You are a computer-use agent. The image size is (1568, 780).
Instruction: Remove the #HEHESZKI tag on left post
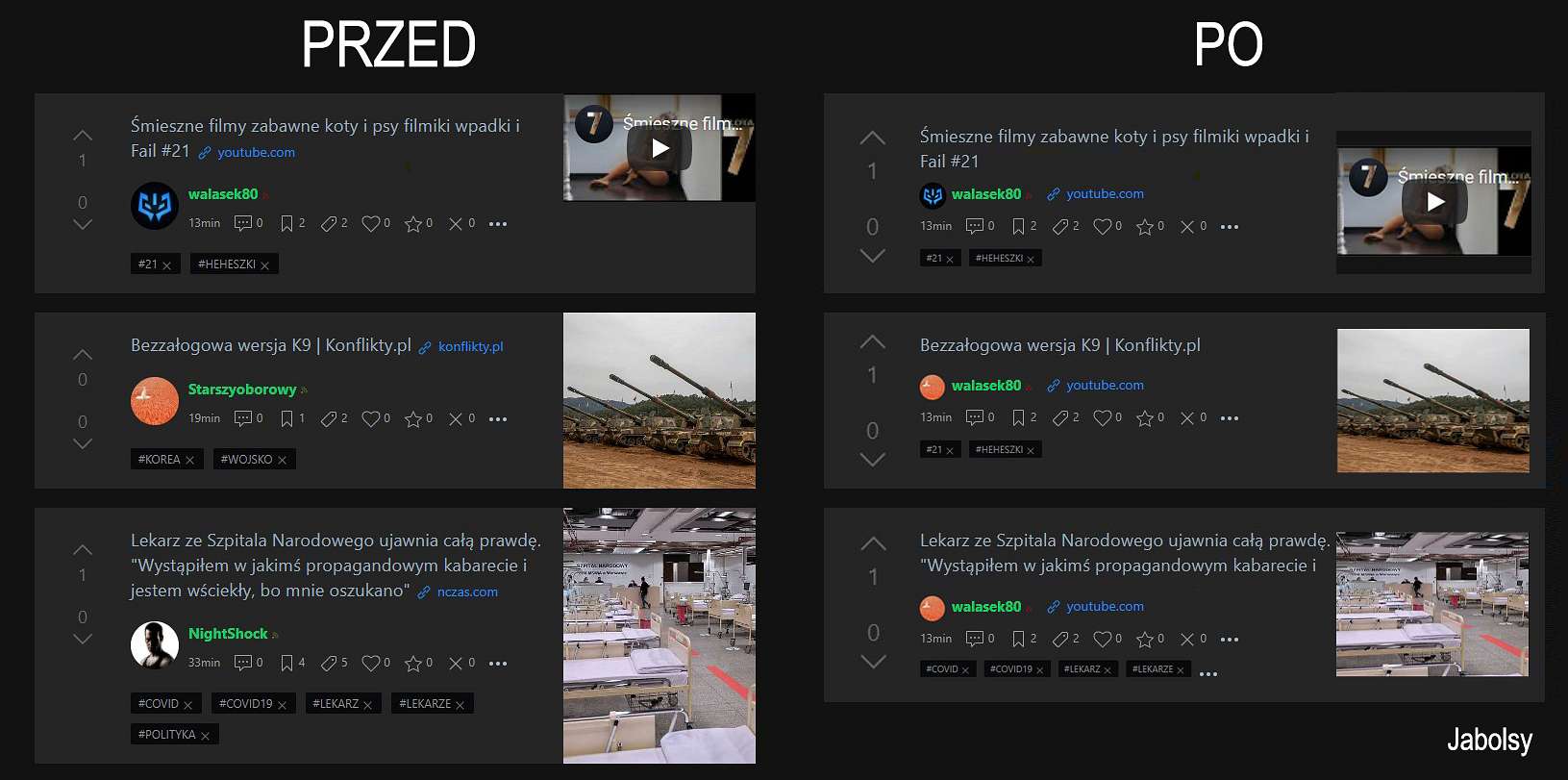264,265
